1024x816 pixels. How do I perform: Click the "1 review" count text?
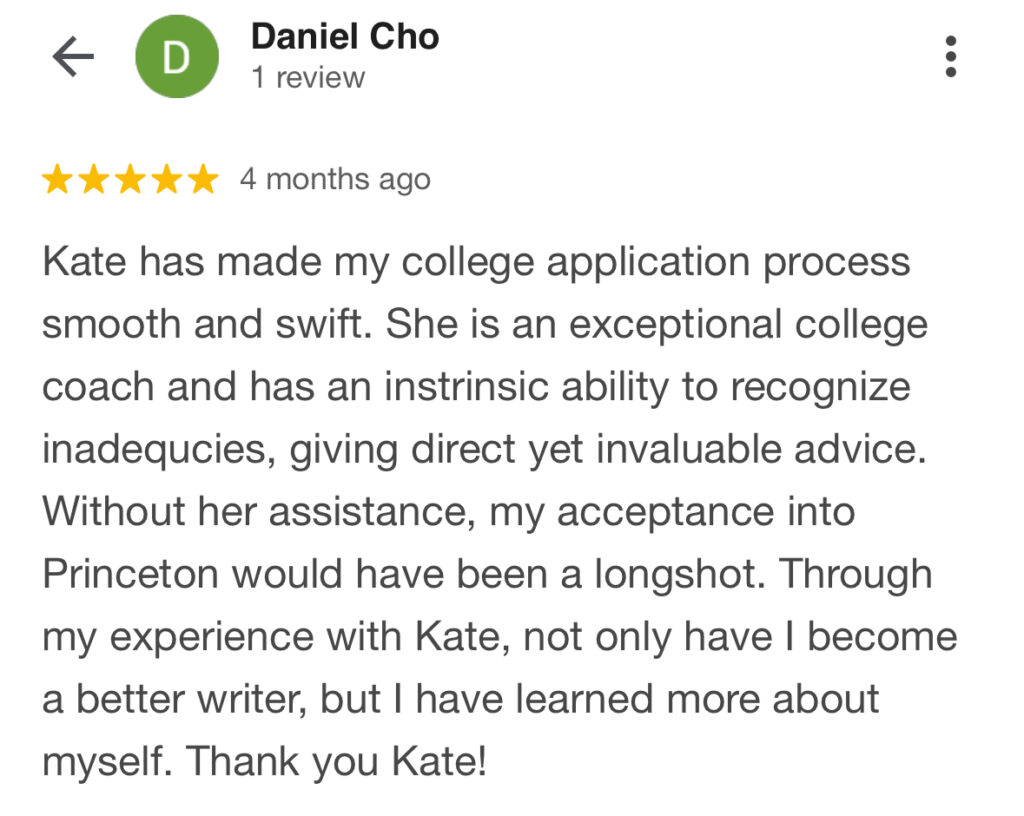[x=308, y=78]
